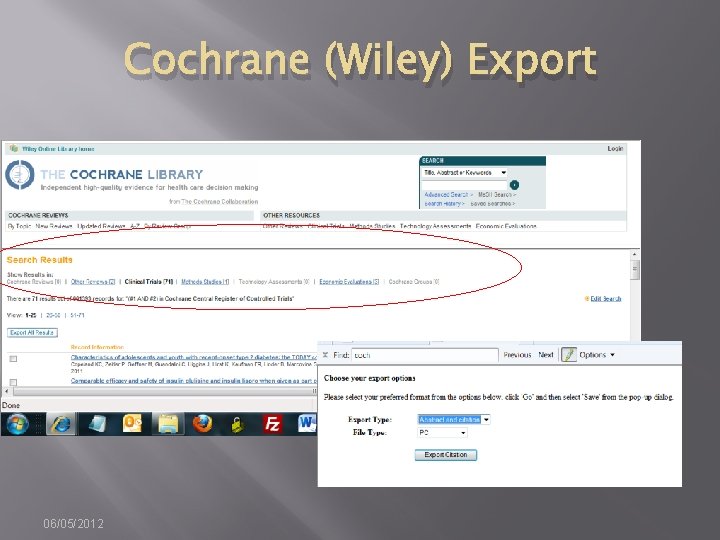Show Economic Evaluations results

349,281
